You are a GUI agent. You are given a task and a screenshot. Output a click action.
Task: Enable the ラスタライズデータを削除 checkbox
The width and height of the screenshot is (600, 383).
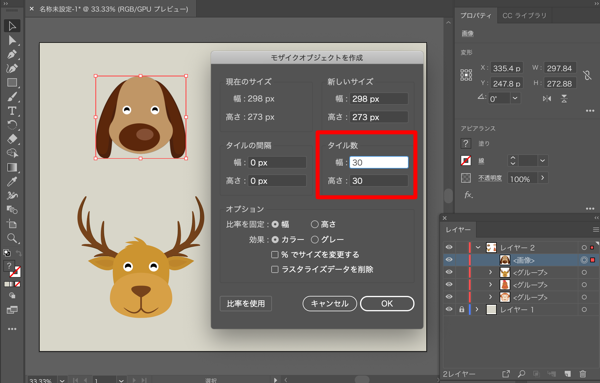click(x=275, y=269)
